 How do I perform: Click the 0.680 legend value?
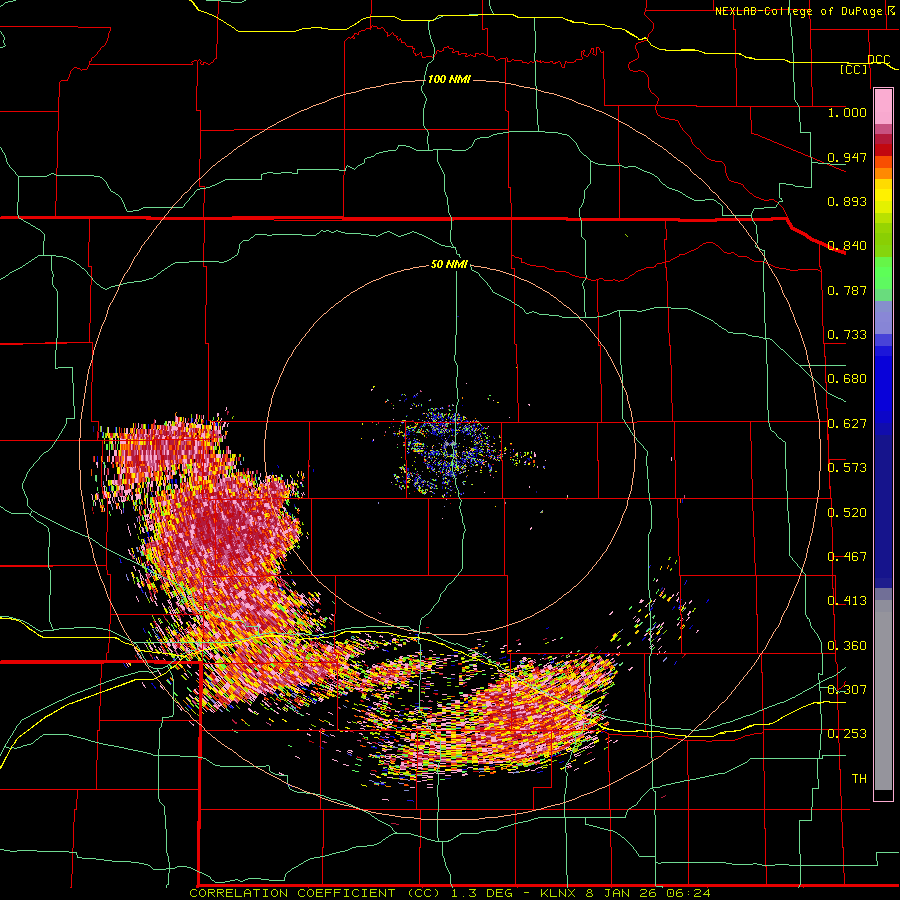click(x=847, y=378)
